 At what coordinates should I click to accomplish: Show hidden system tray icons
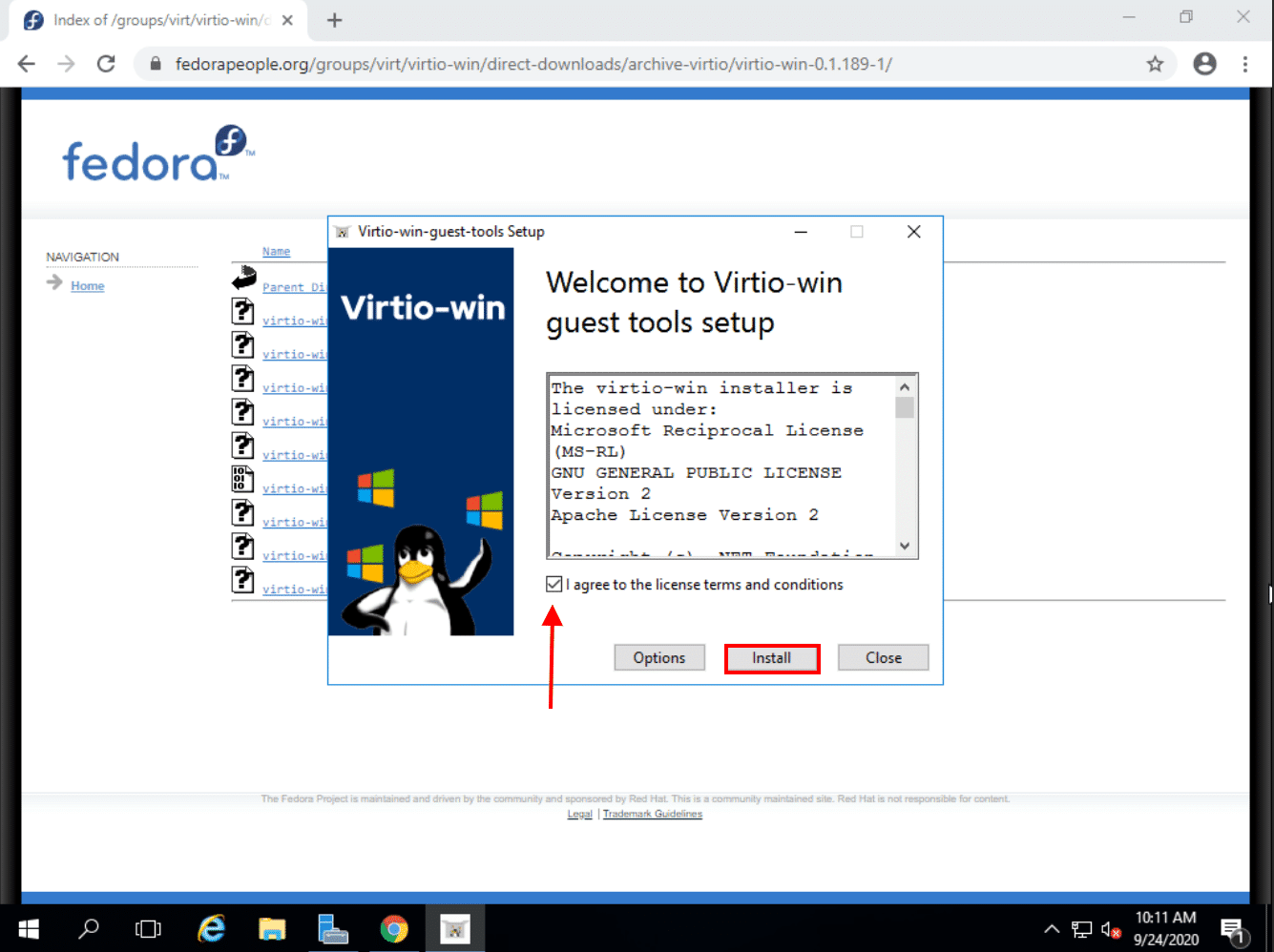1051,928
